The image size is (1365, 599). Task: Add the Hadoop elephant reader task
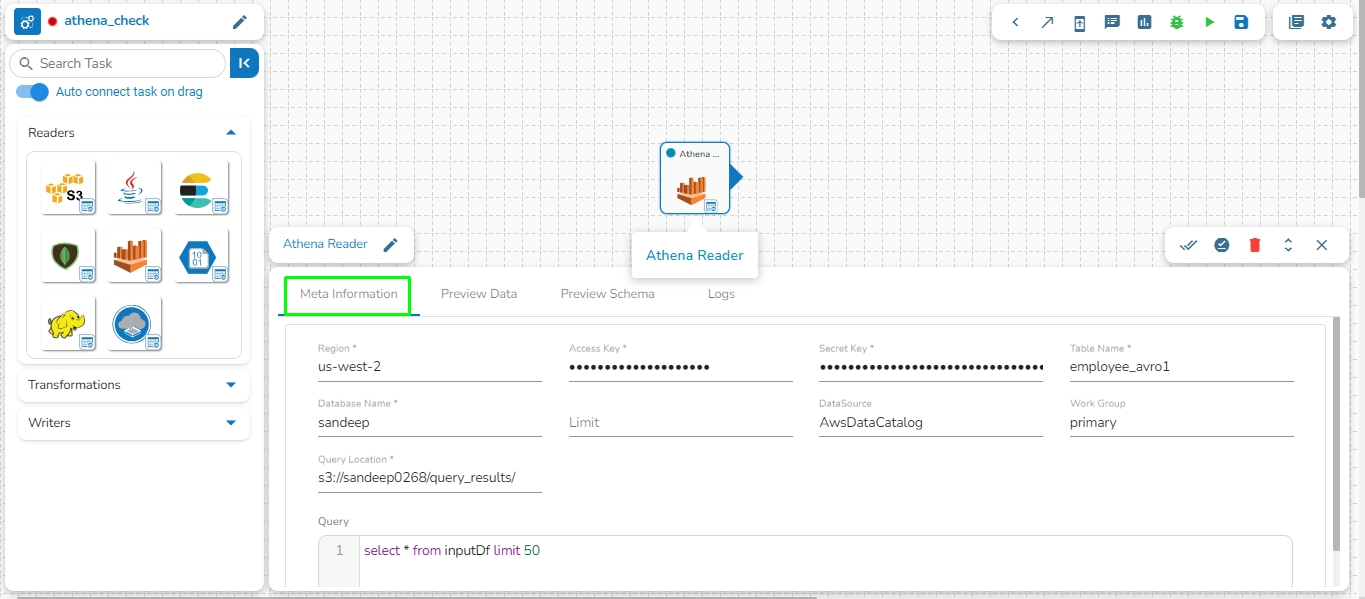point(69,323)
